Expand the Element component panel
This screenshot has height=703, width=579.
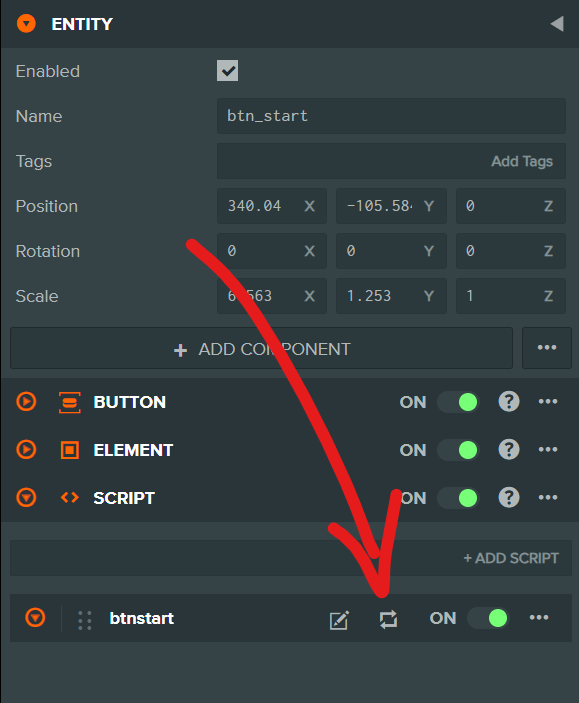[26, 449]
